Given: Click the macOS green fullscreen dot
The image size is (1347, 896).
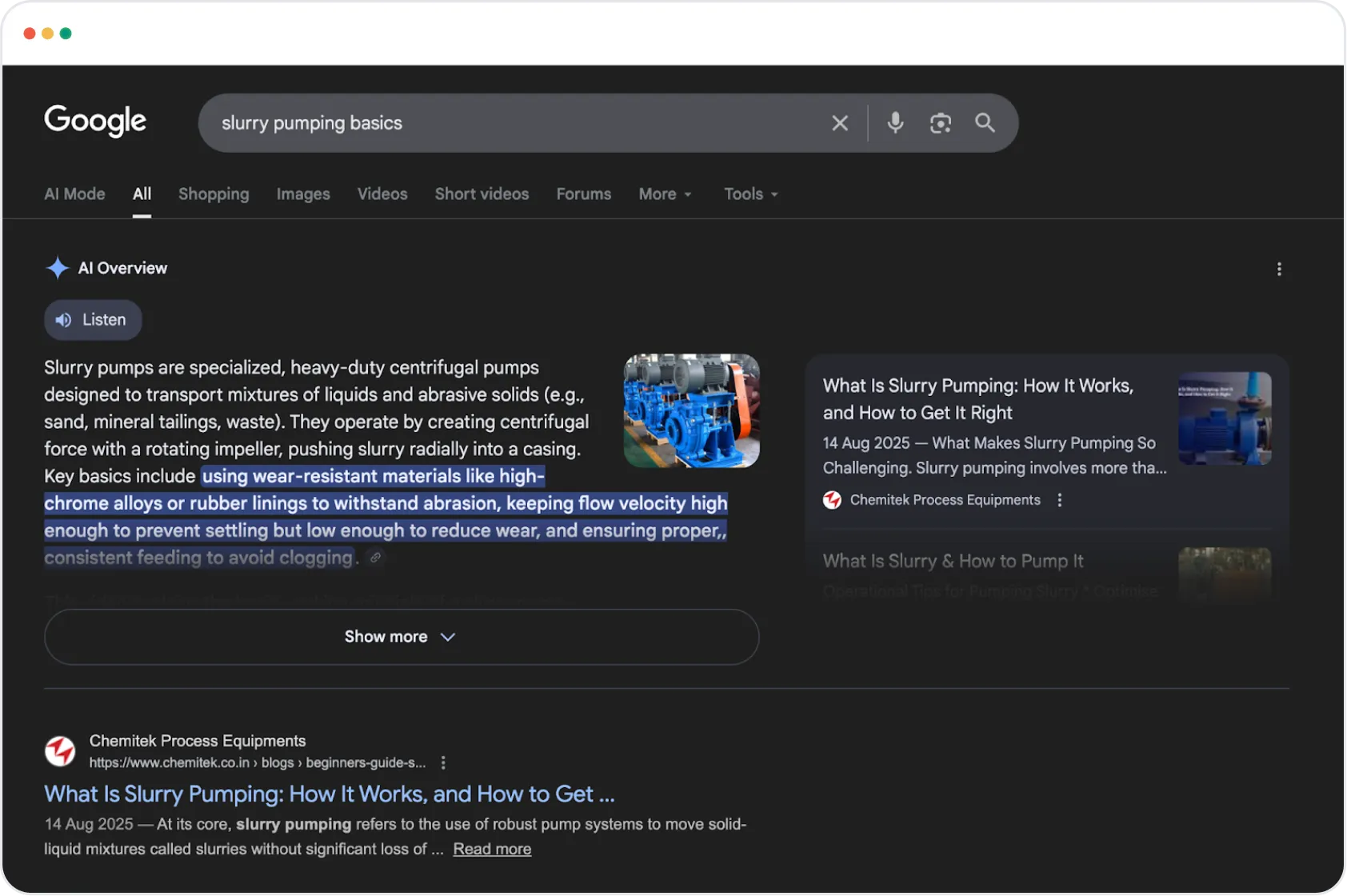Looking at the screenshot, I should 66,34.
